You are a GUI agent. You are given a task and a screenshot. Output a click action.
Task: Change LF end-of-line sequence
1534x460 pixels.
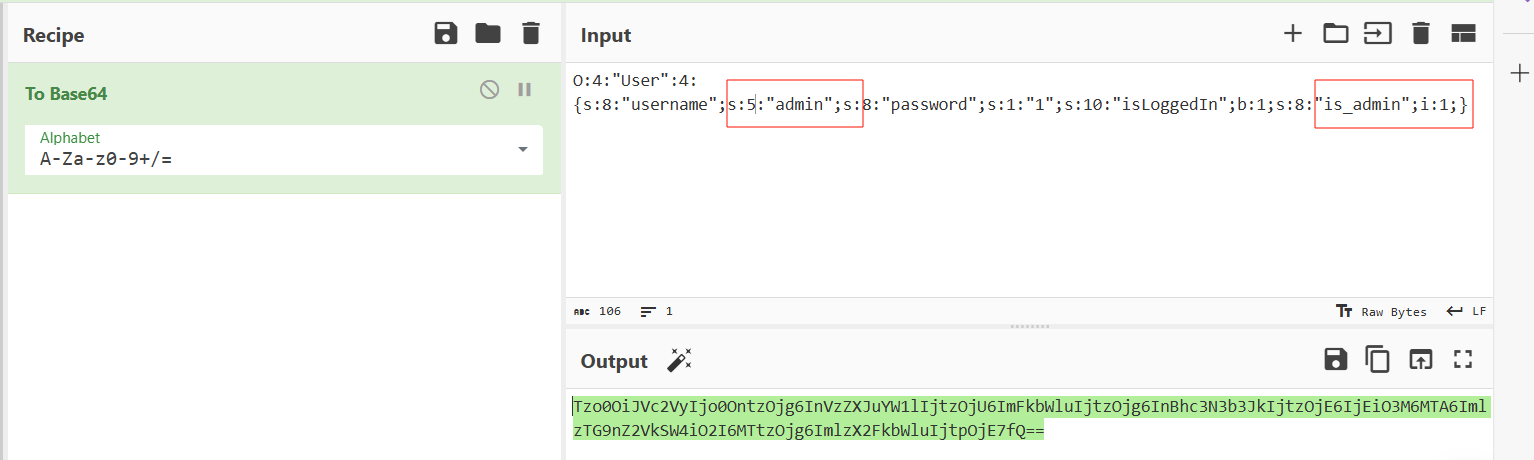tap(1468, 311)
